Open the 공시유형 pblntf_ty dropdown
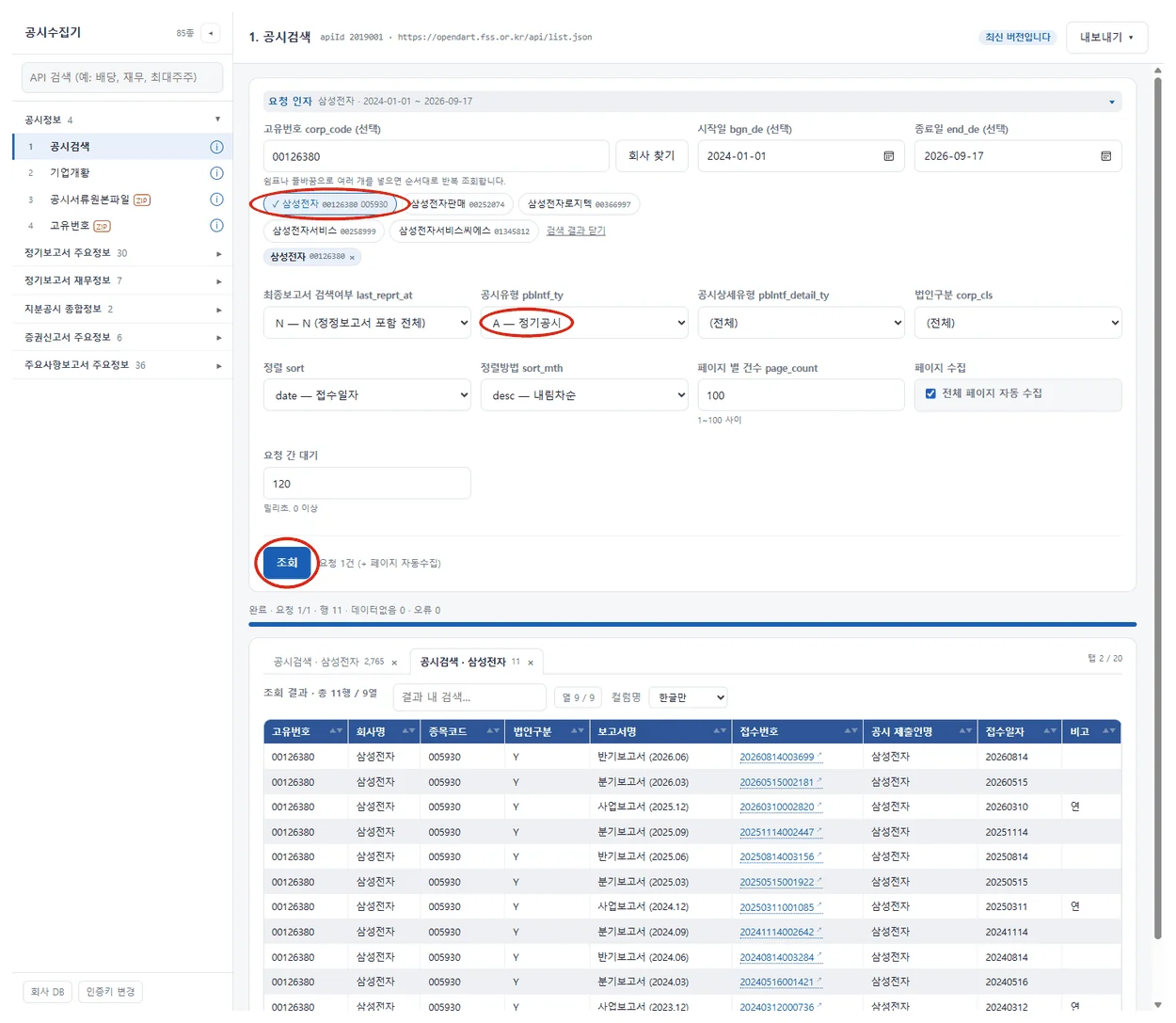 (584, 323)
